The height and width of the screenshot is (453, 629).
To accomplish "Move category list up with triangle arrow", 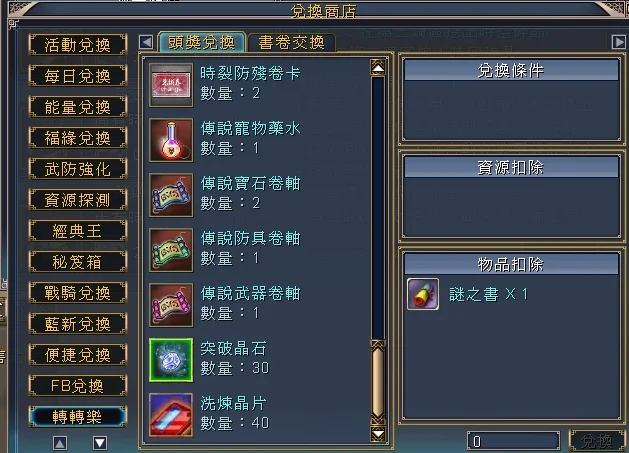I will [x=60, y=443].
